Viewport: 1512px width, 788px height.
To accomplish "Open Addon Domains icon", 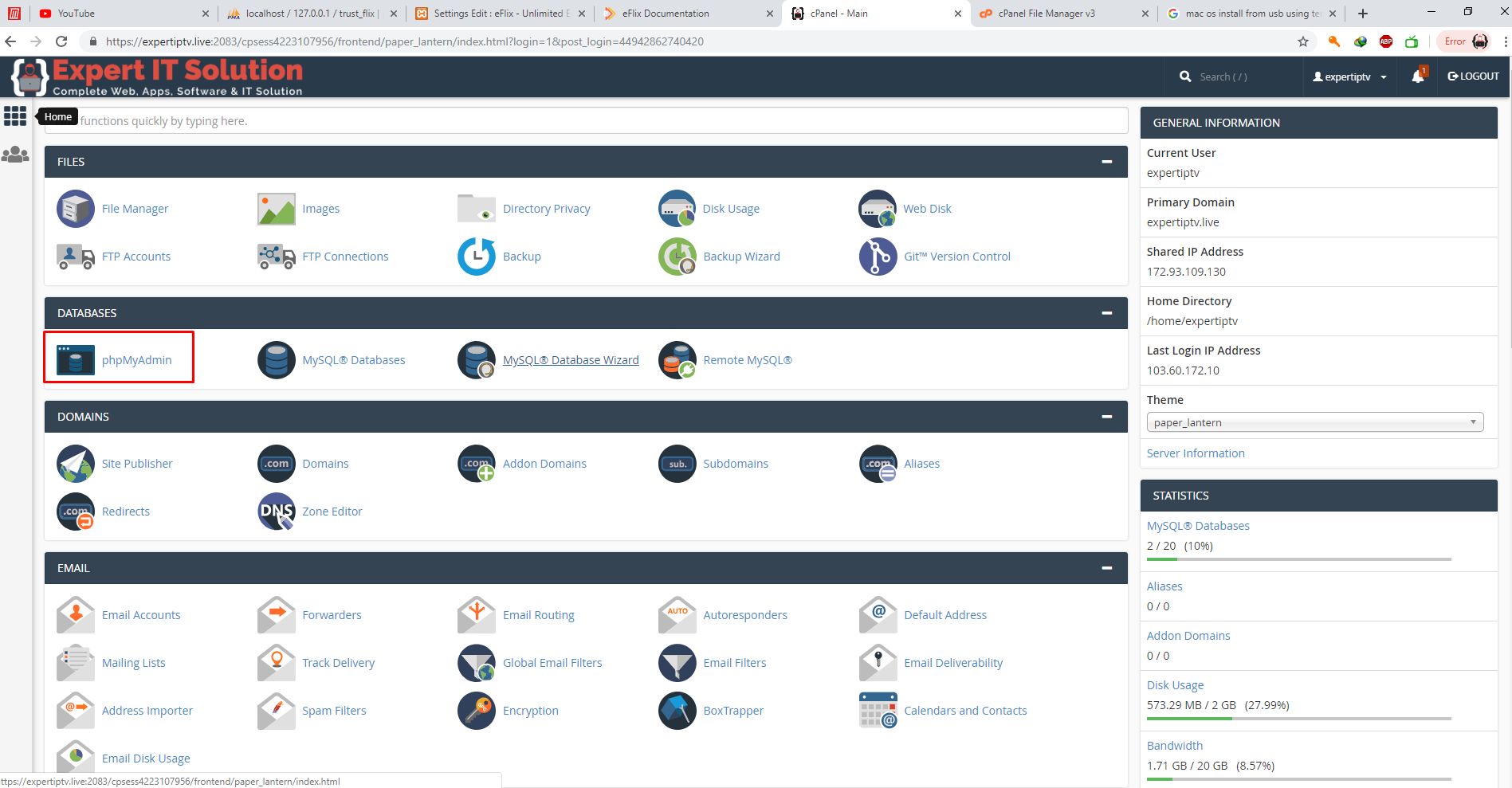I will [477, 464].
